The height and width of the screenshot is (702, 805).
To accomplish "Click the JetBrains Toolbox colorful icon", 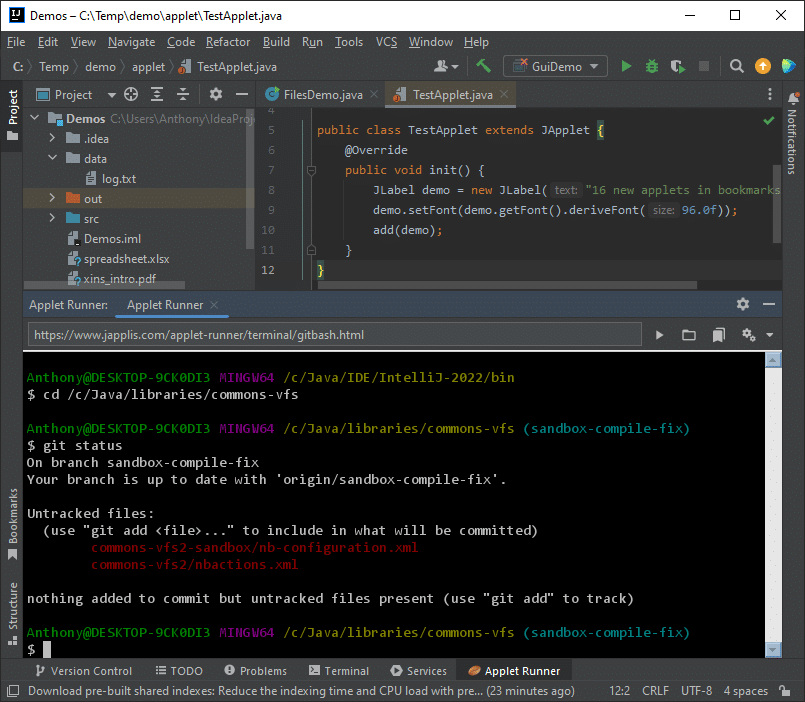I will [x=789, y=66].
